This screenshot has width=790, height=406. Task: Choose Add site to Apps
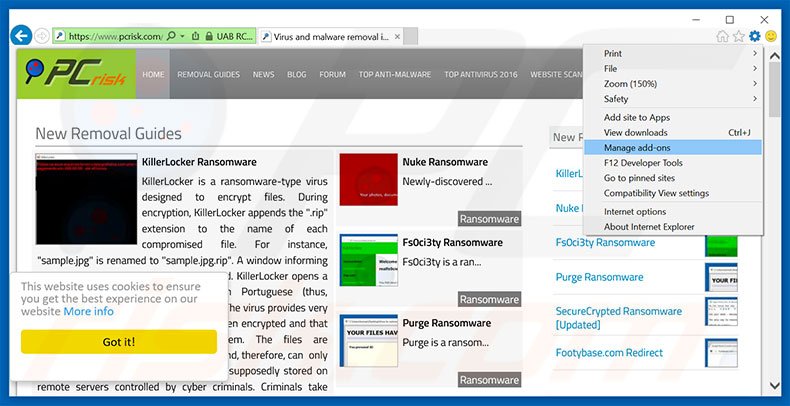pos(673,117)
